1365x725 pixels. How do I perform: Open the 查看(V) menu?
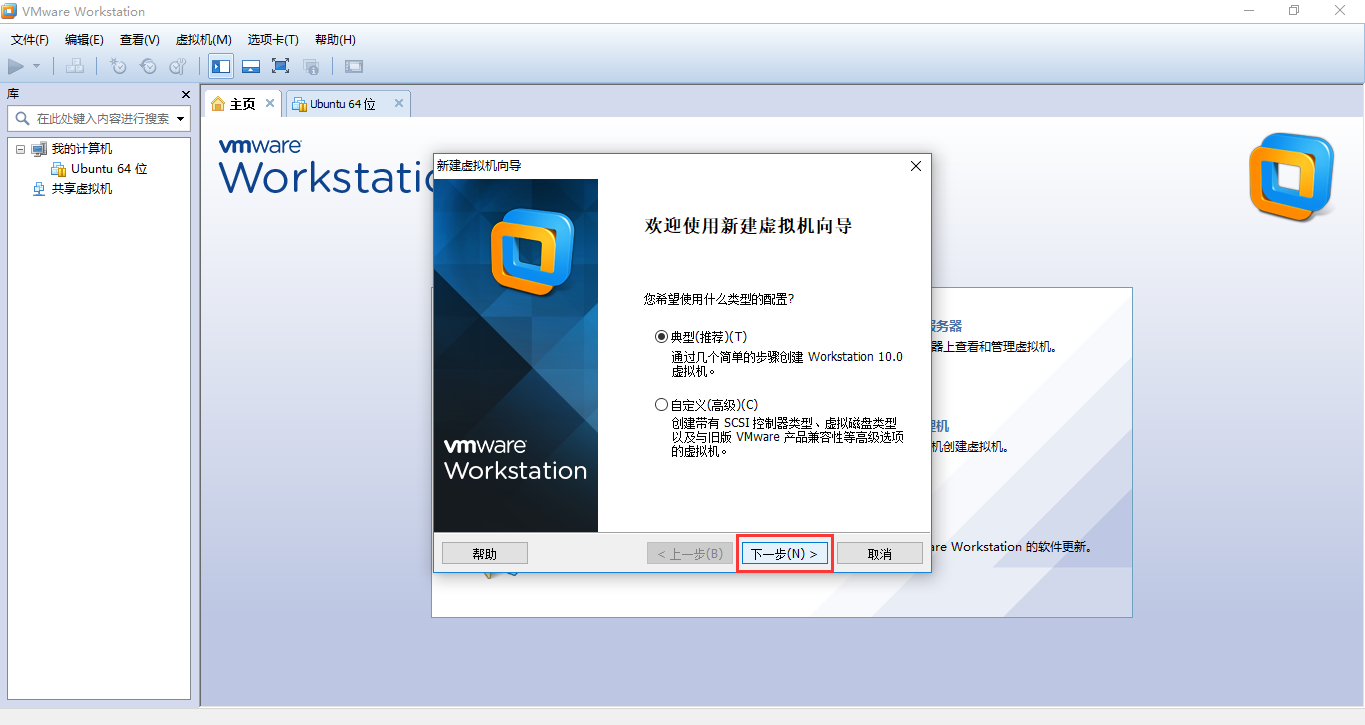coord(139,40)
